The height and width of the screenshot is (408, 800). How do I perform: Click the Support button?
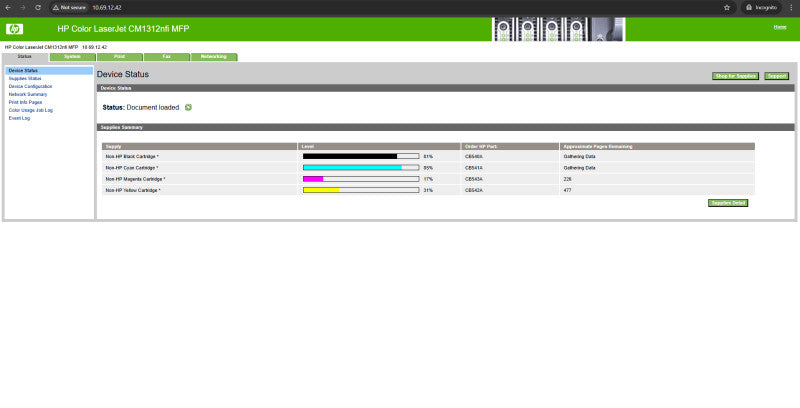777,76
